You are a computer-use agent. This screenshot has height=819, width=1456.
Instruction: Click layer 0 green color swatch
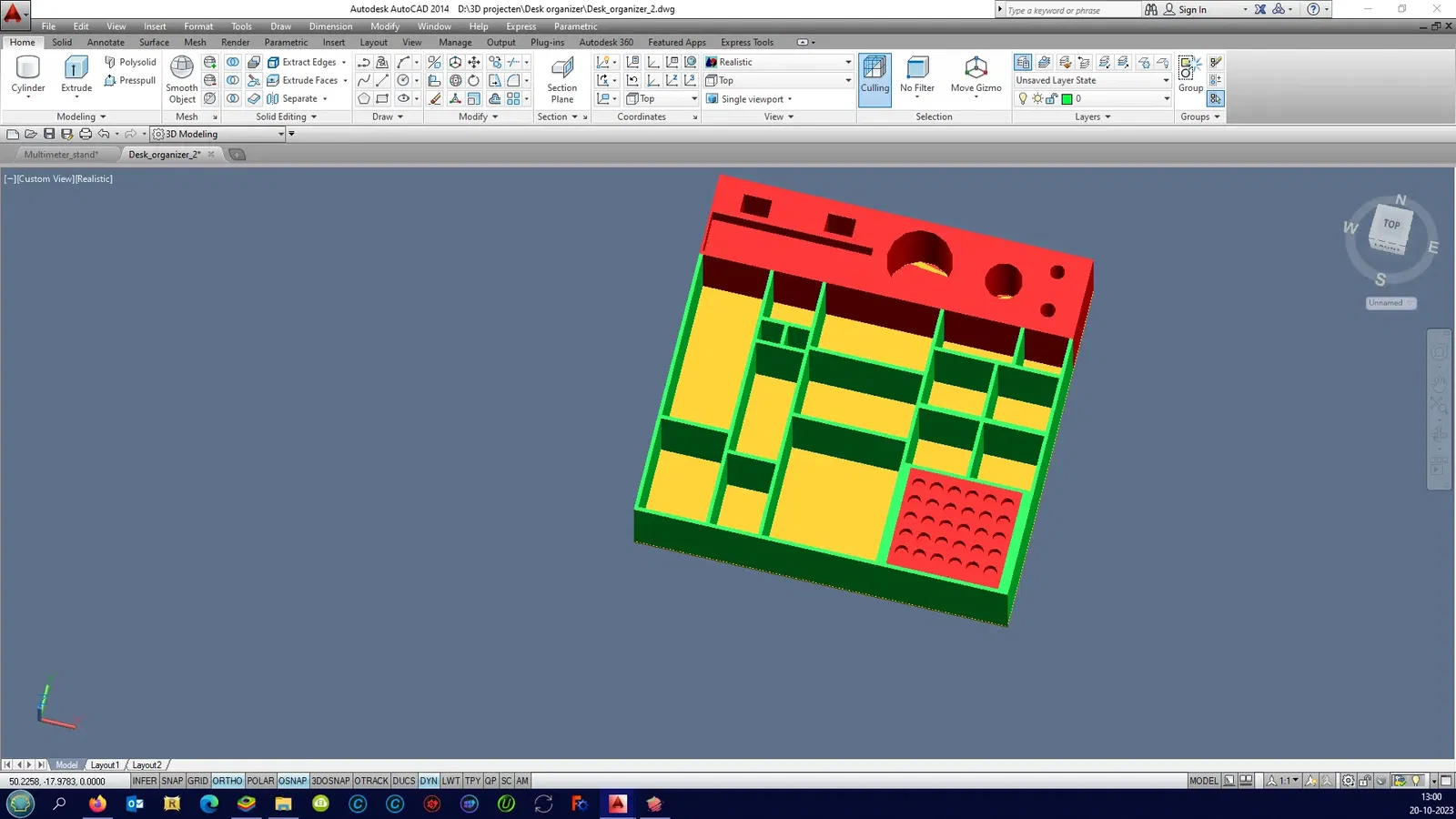(x=1067, y=99)
